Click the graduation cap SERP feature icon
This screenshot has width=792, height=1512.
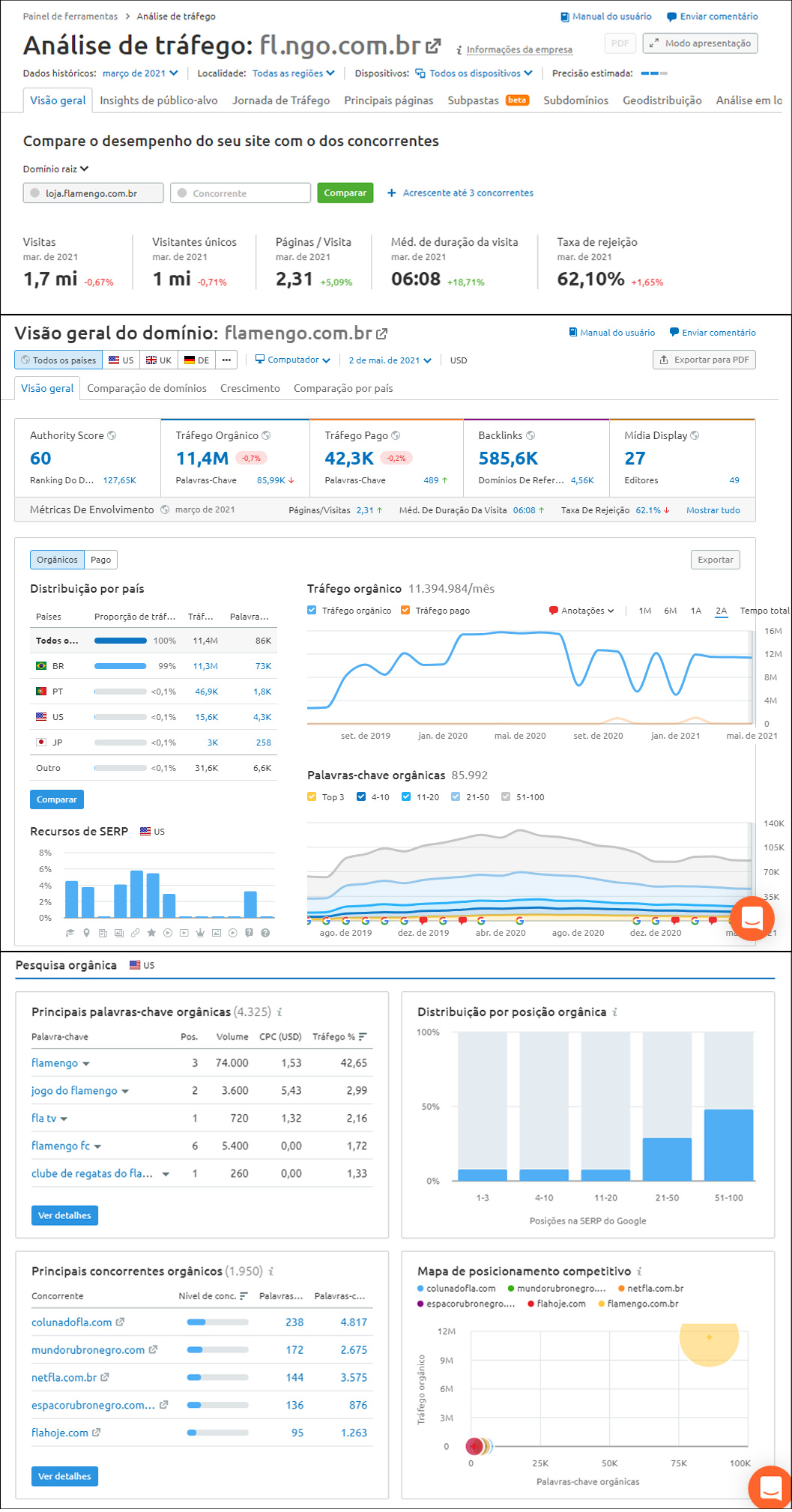[x=70, y=933]
